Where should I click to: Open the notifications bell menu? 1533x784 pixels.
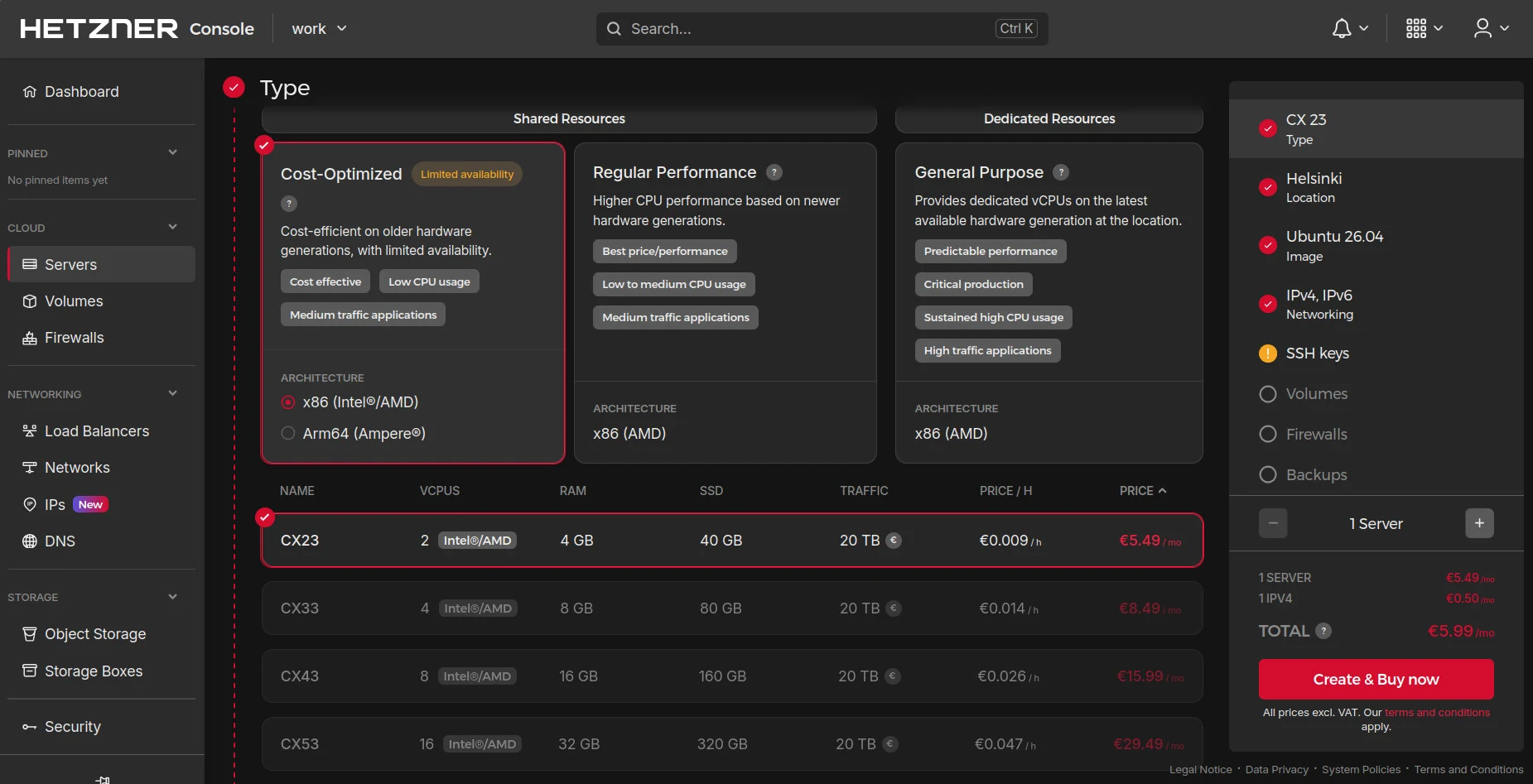pos(1349,29)
